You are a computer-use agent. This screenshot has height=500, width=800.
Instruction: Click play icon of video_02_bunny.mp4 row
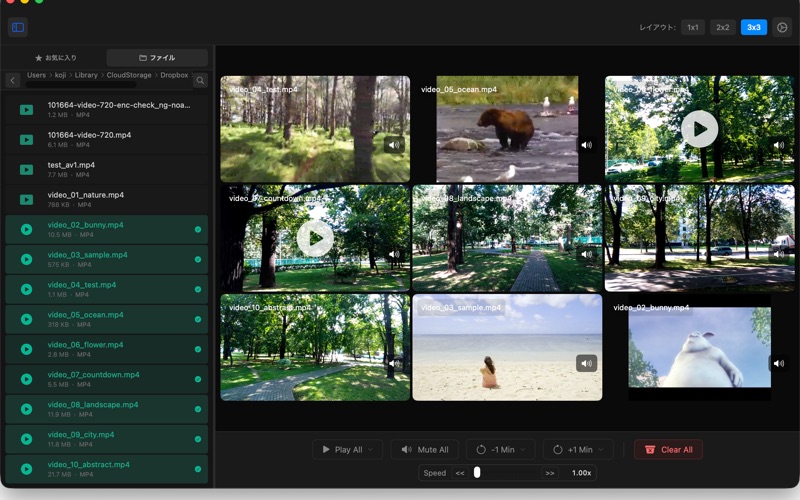tap(27, 230)
